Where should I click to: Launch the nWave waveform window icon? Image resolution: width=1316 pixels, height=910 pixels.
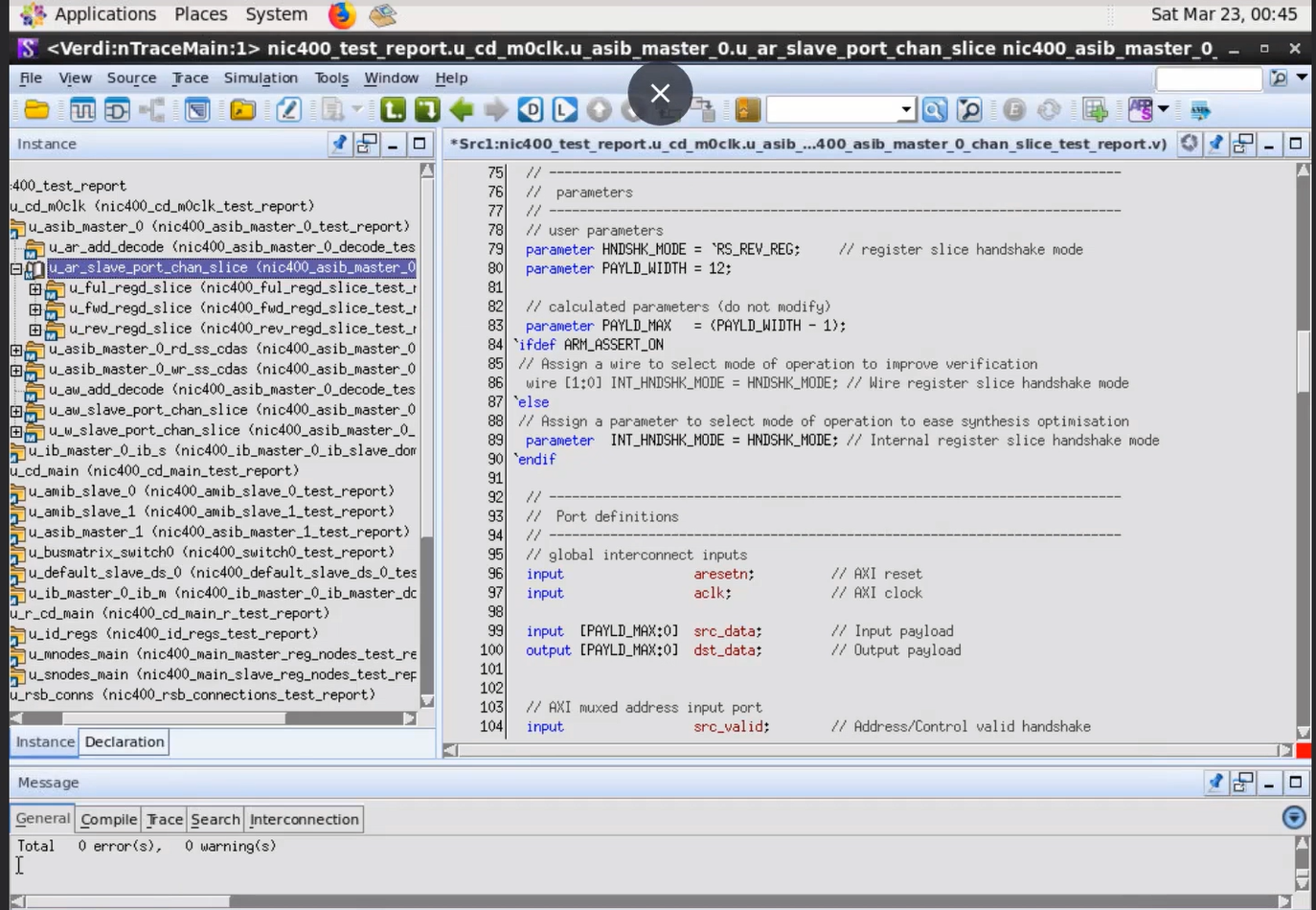pos(82,110)
